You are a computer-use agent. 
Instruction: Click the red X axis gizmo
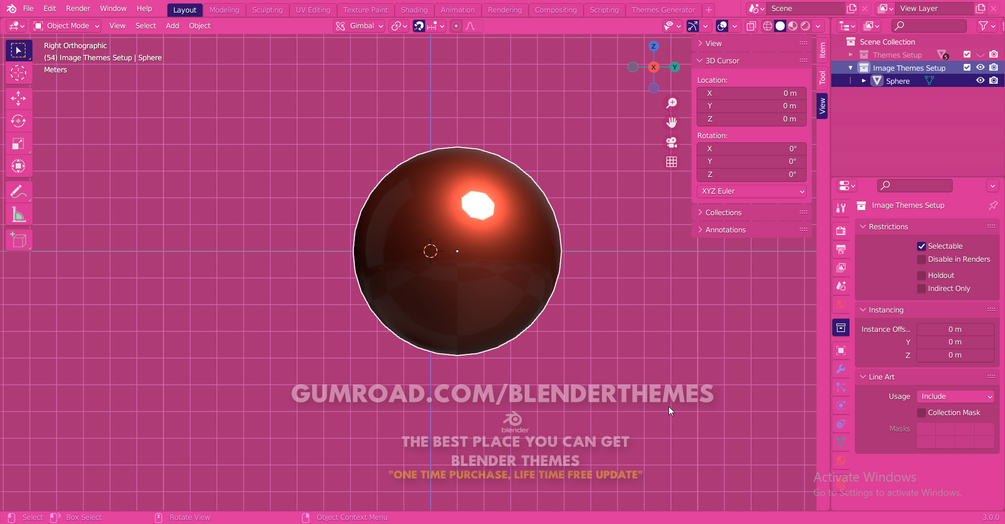(x=653, y=67)
